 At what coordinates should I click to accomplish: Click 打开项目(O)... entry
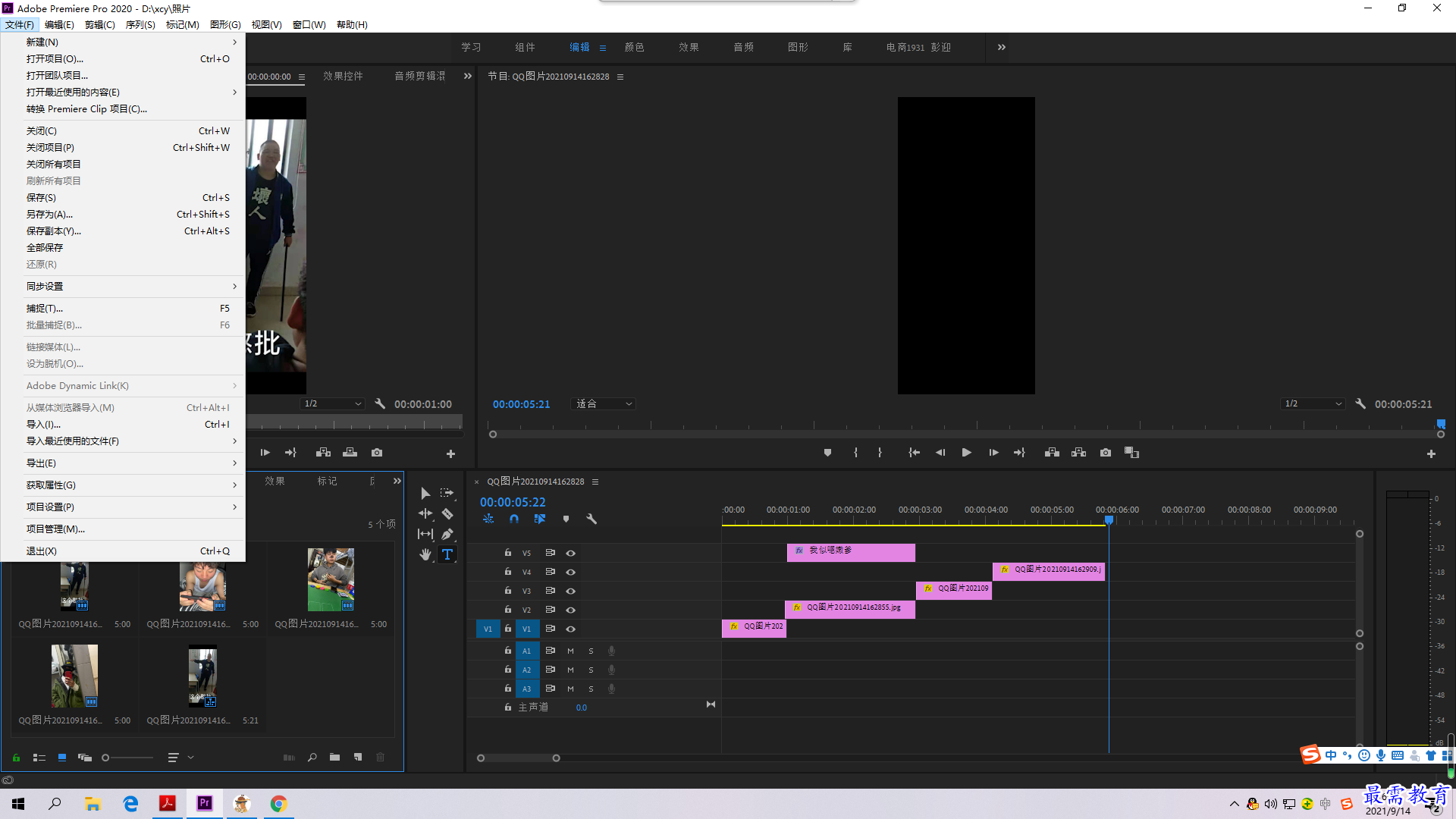[x=123, y=58]
